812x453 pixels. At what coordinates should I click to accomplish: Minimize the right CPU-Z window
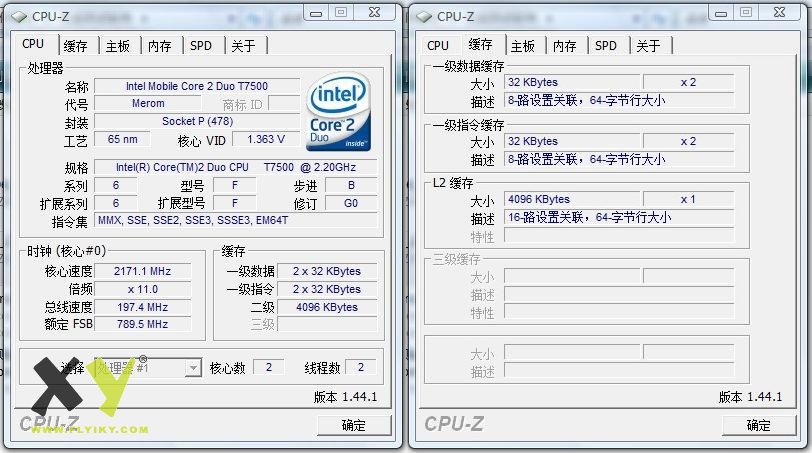click(x=721, y=13)
